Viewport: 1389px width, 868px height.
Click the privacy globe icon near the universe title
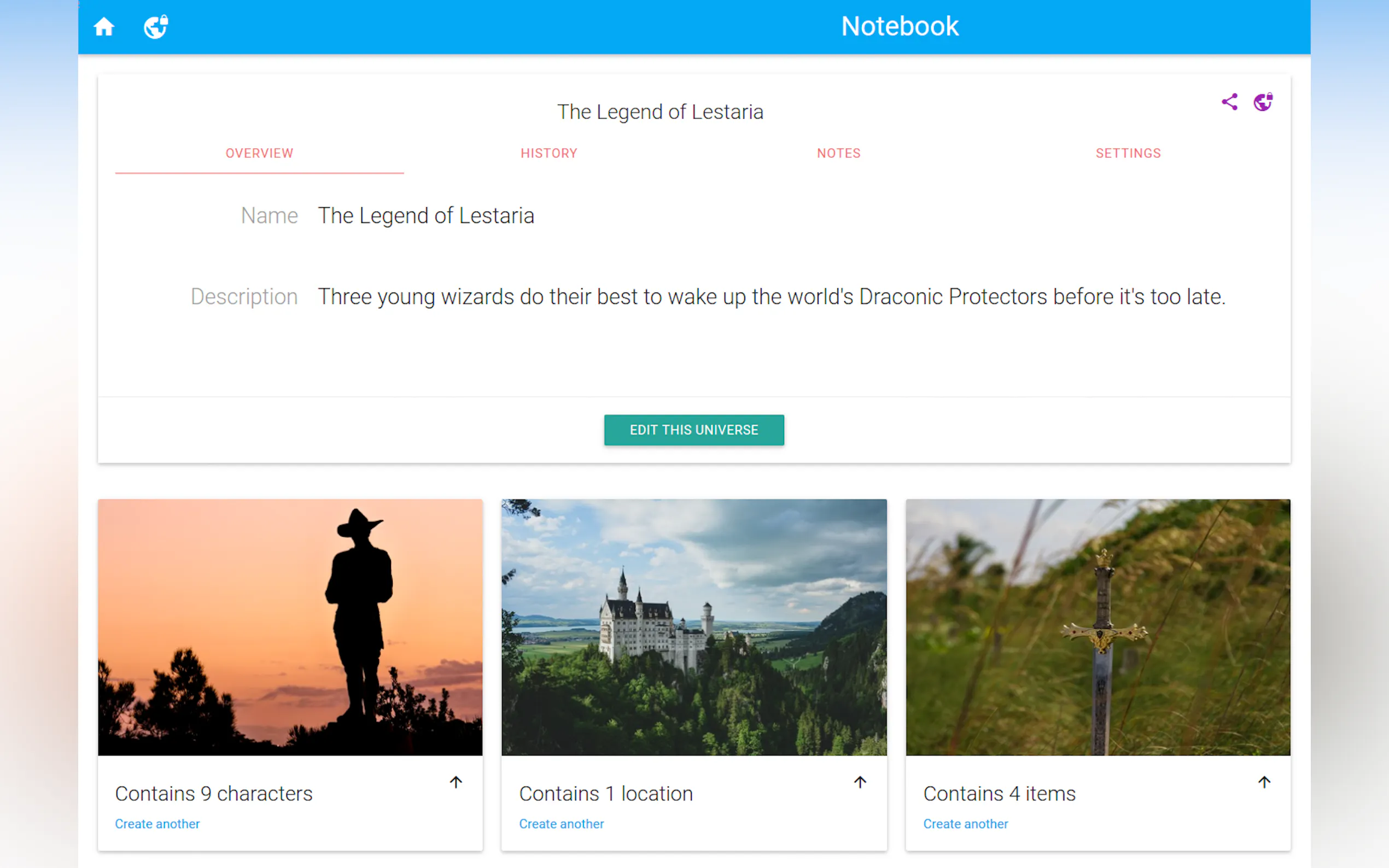[1263, 102]
